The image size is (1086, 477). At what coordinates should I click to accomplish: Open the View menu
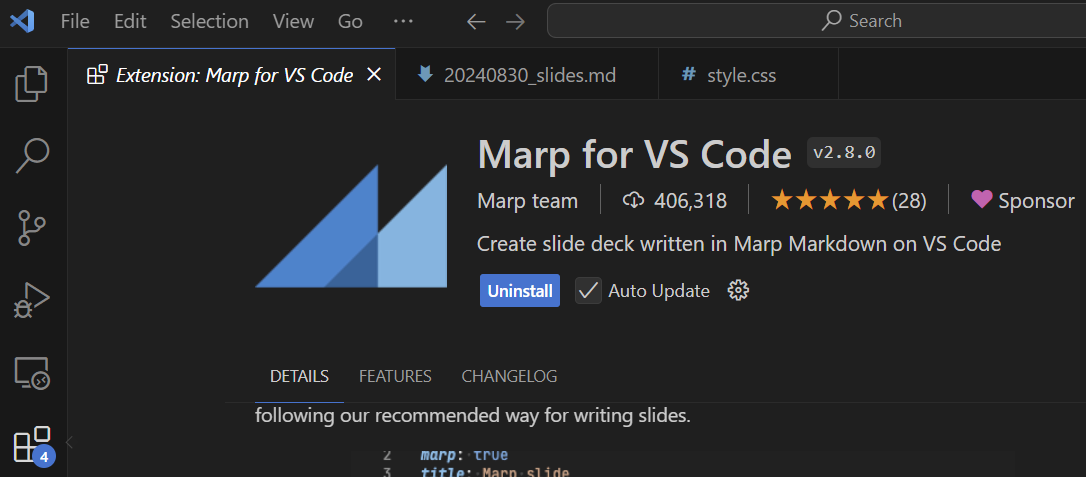[293, 21]
